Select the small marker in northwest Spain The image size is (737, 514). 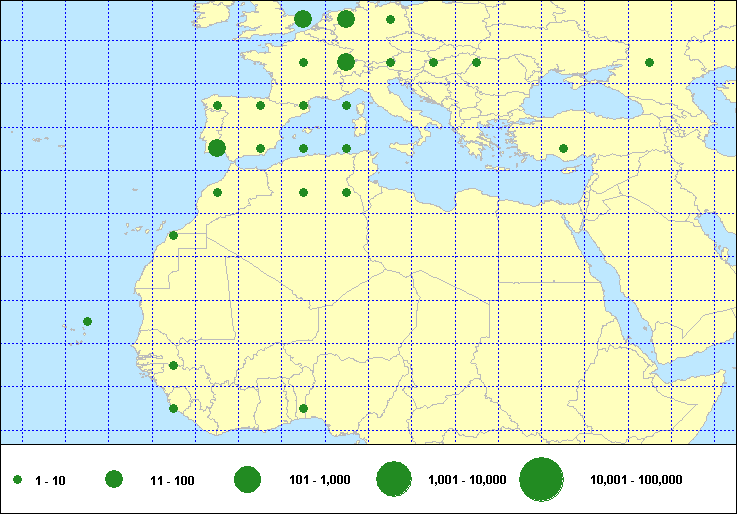(217, 105)
